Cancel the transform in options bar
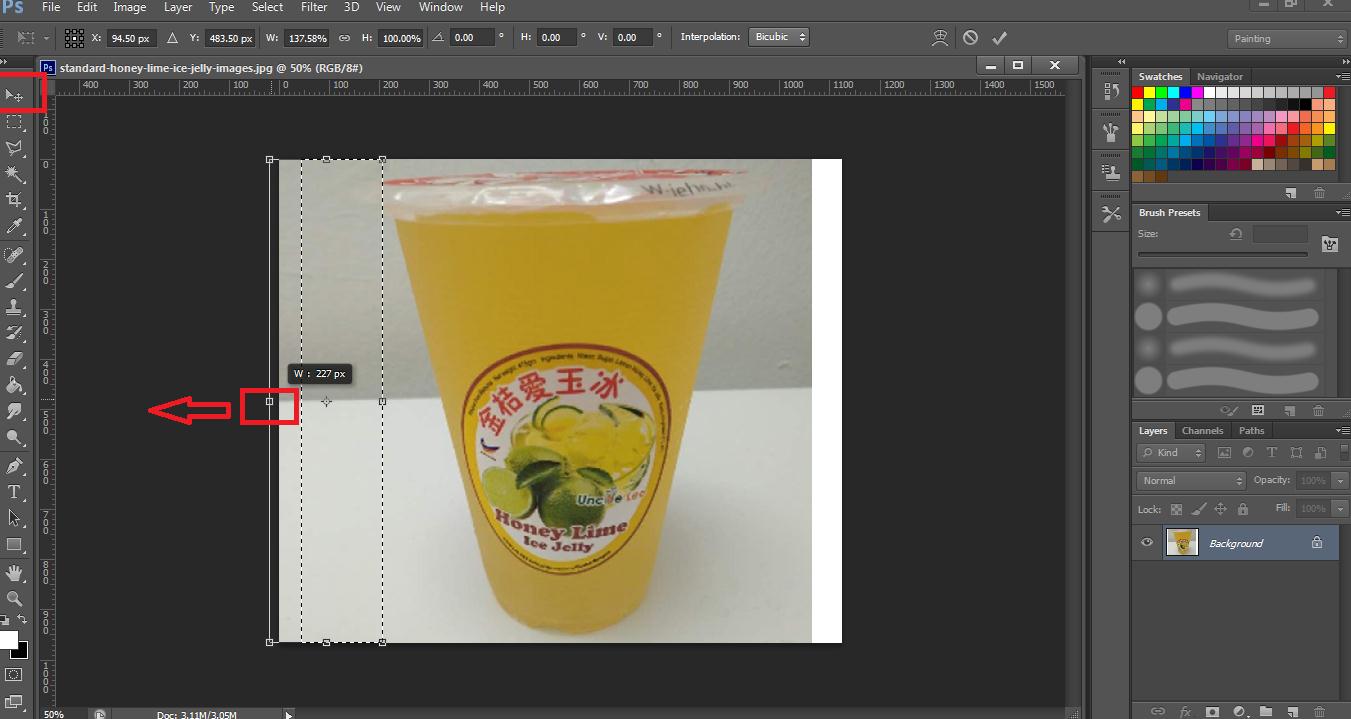The image size is (1351, 719). point(970,38)
